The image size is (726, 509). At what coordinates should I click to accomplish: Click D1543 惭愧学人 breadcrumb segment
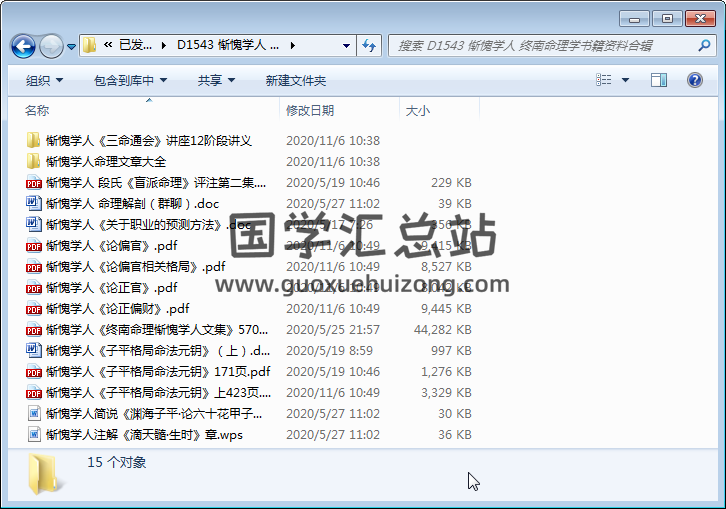(228, 45)
